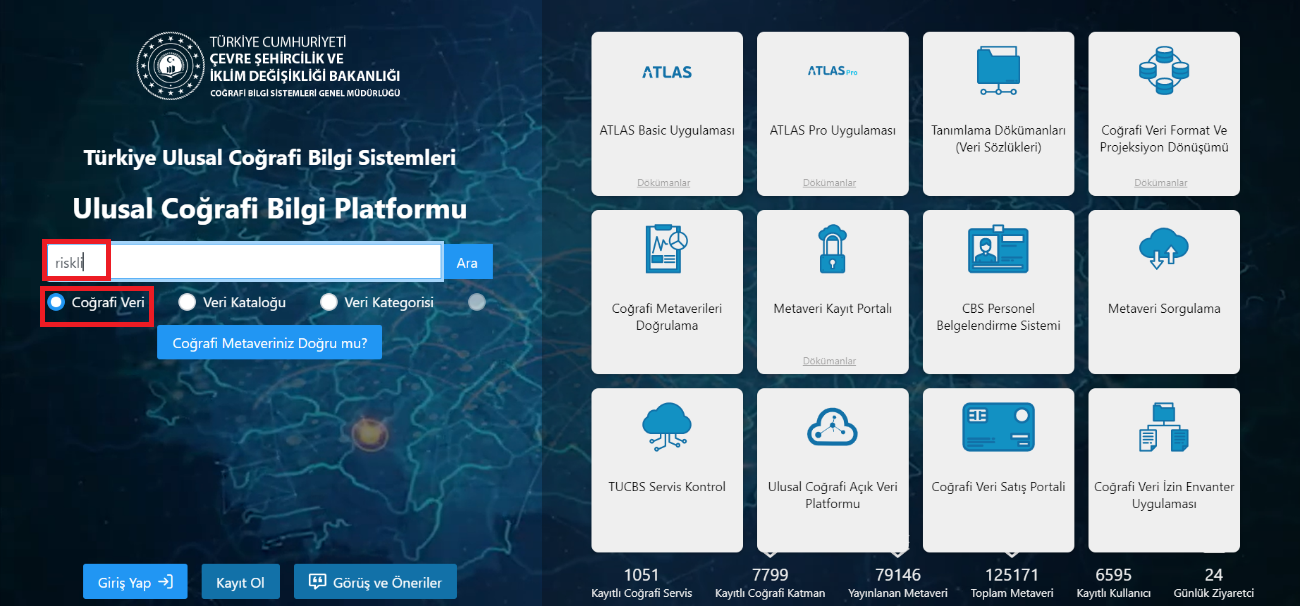The image size is (1300, 606).
Task: Click the Ara search button
Action: [467, 262]
